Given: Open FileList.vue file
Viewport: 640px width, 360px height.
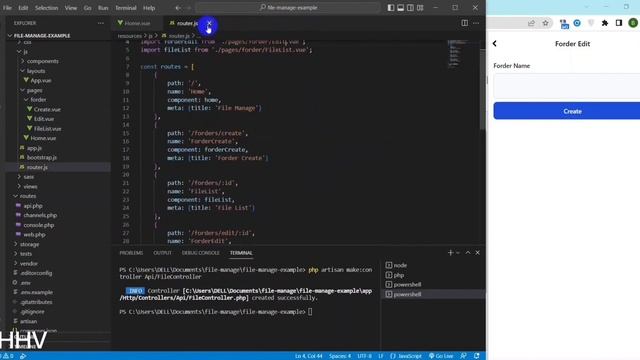Looking at the screenshot, I should tap(47, 129).
